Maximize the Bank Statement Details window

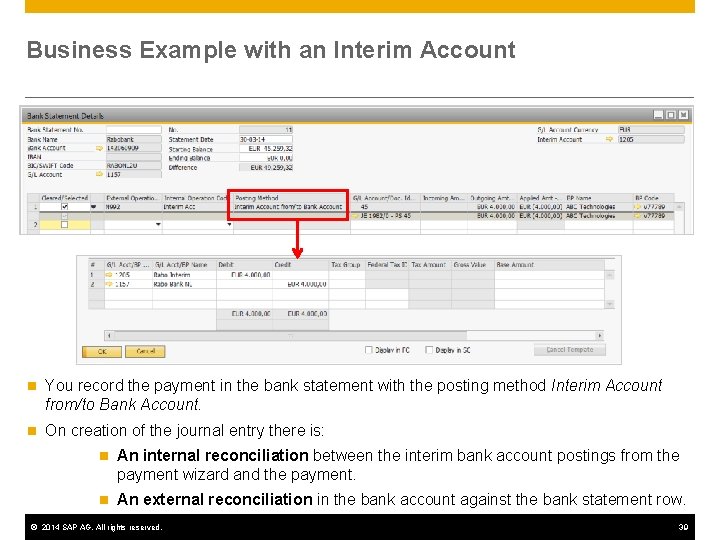click(x=671, y=115)
